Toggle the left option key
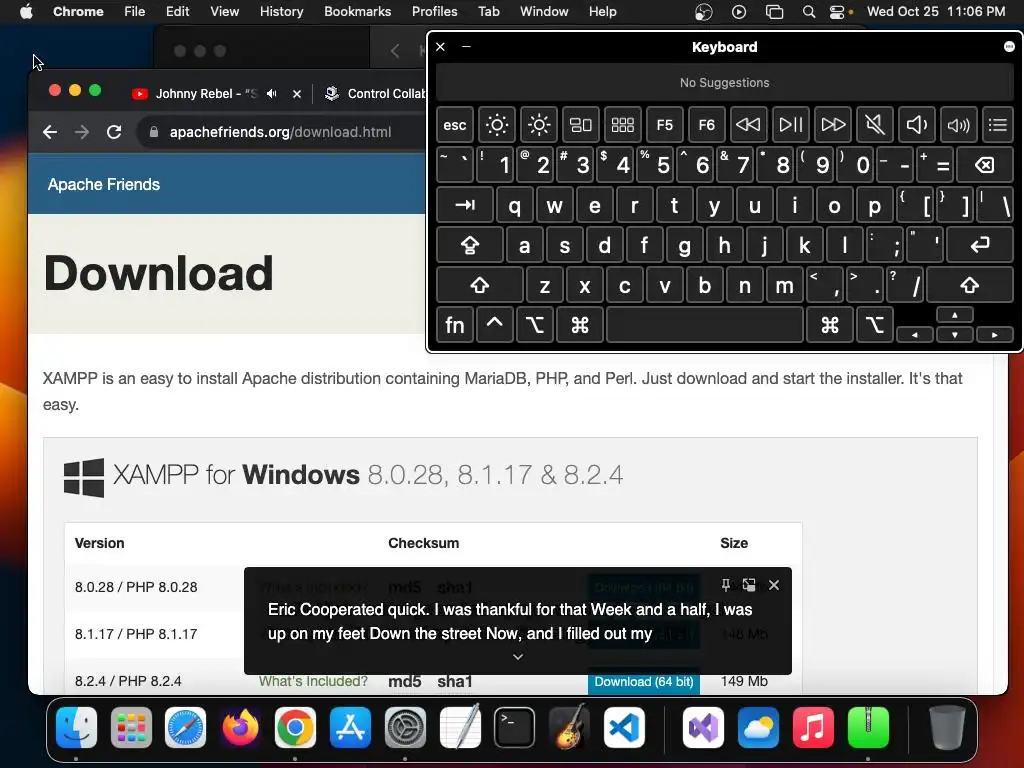1024x768 pixels. tap(535, 325)
